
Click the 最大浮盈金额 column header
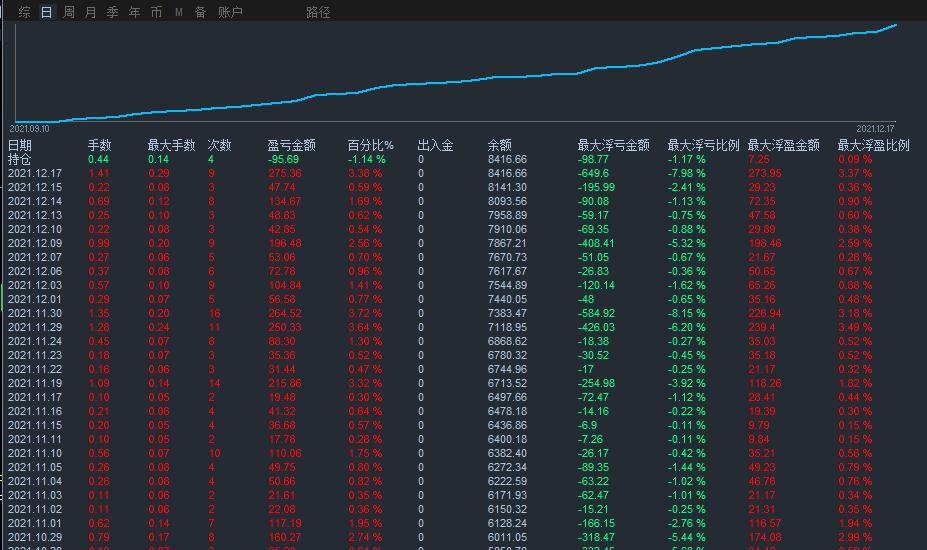pos(783,145)
